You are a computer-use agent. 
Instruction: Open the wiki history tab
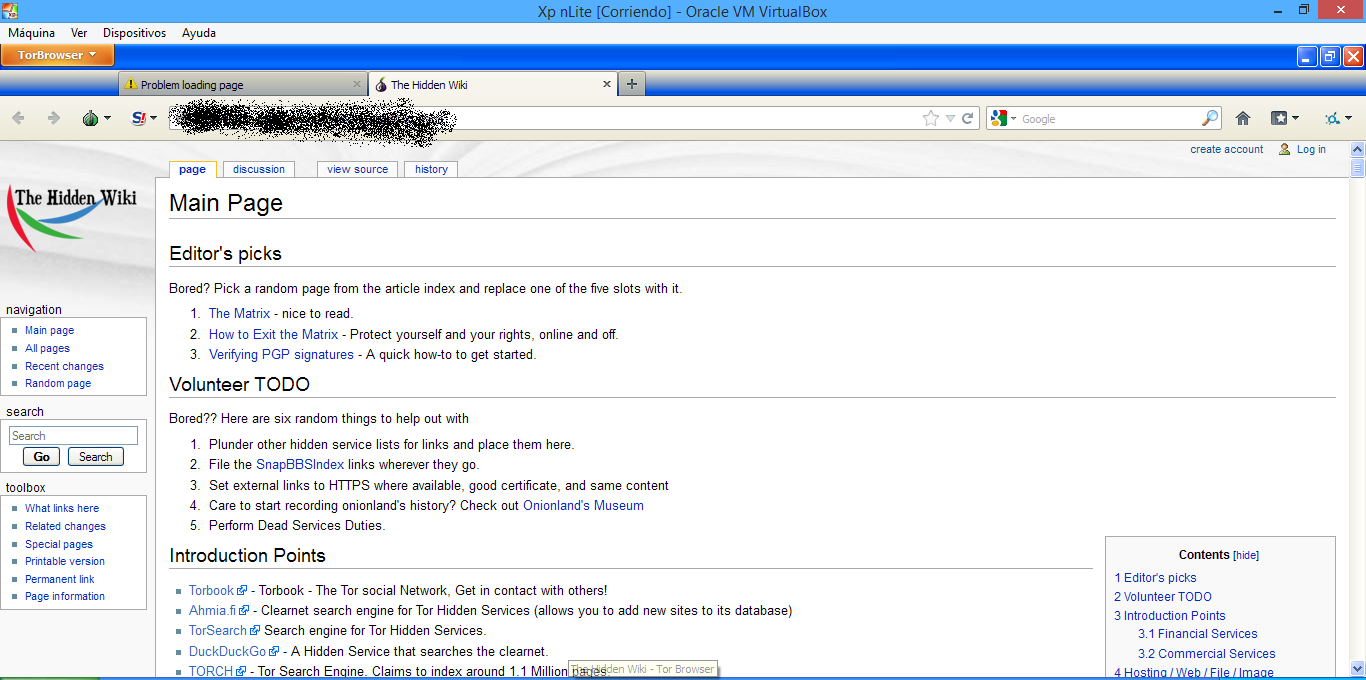pos(431,169)
